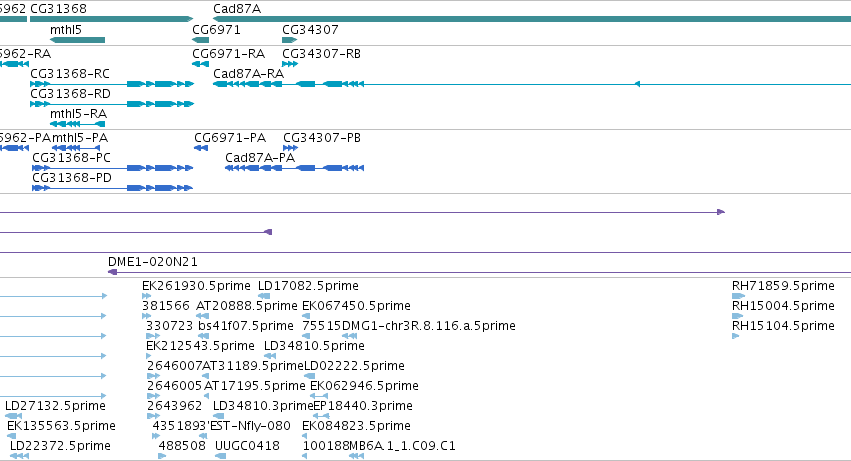Click the 330723 EST label
The image size is (851, 461).
[x=169, y=326]
